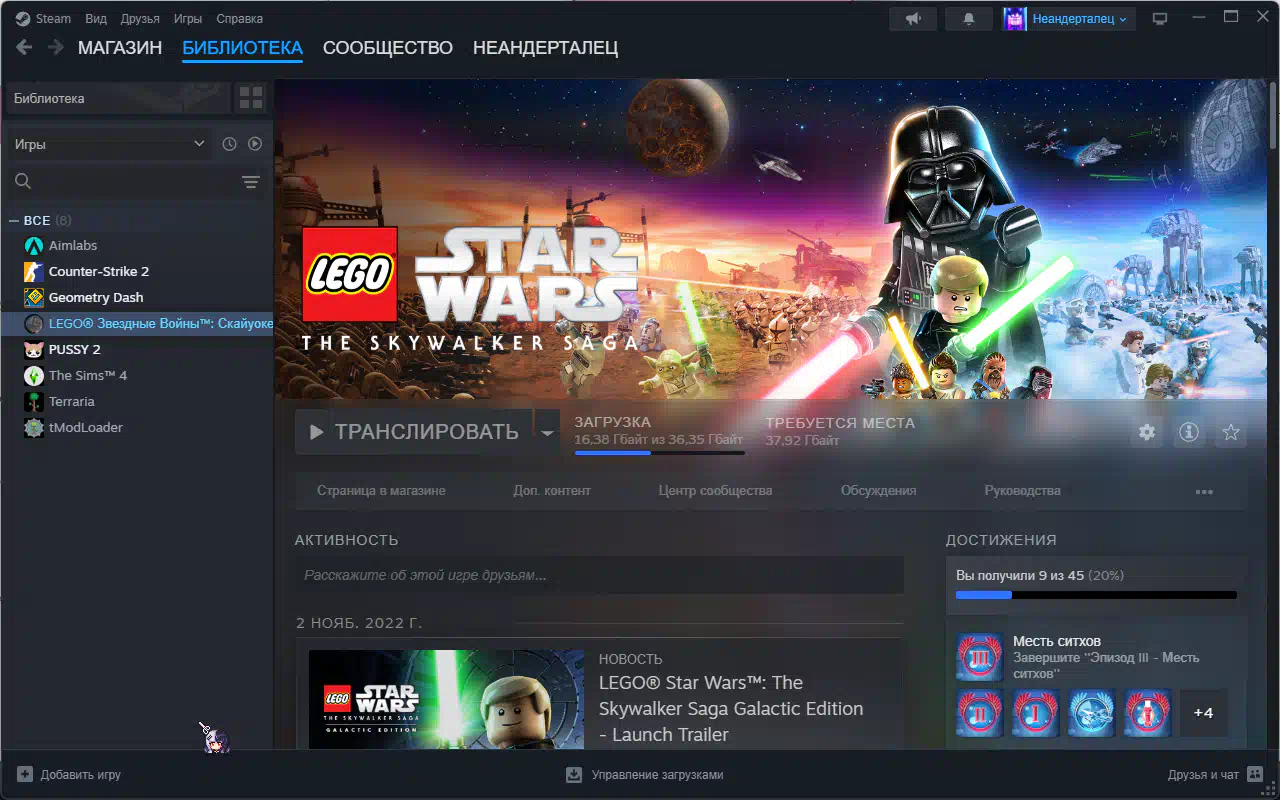
Task: Open game info icon
Action: (1189, 432)
